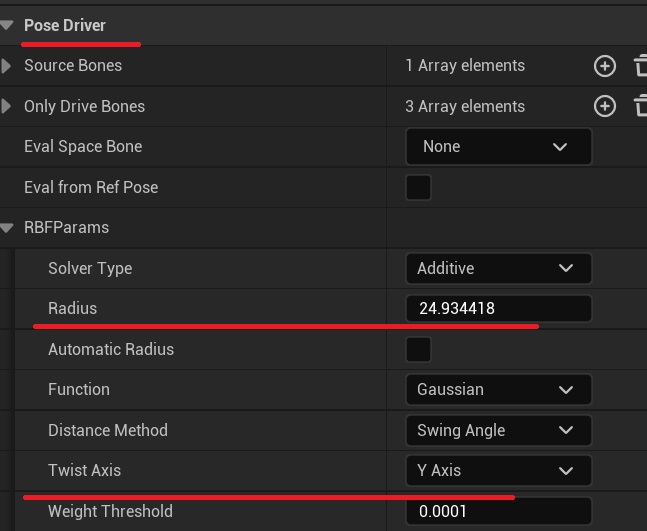Empty the Source Bones array
This screenshot has width=647, height=531.
(640, 66)
